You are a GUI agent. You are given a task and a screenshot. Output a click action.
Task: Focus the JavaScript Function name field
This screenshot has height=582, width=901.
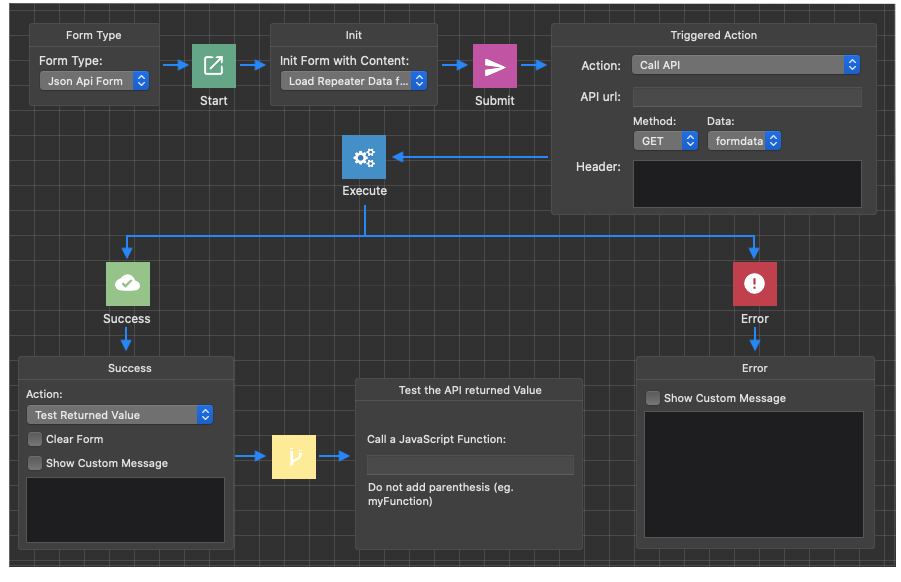[470, 465]
